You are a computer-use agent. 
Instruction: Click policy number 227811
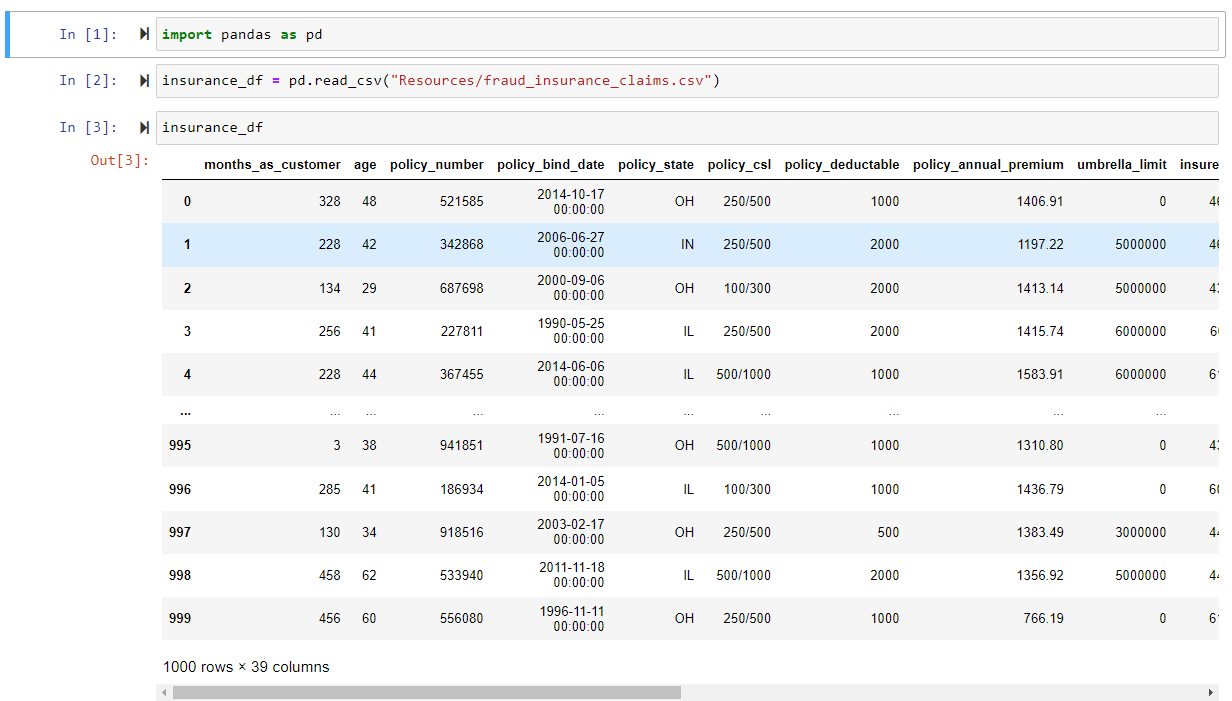[x=462, y=331]
